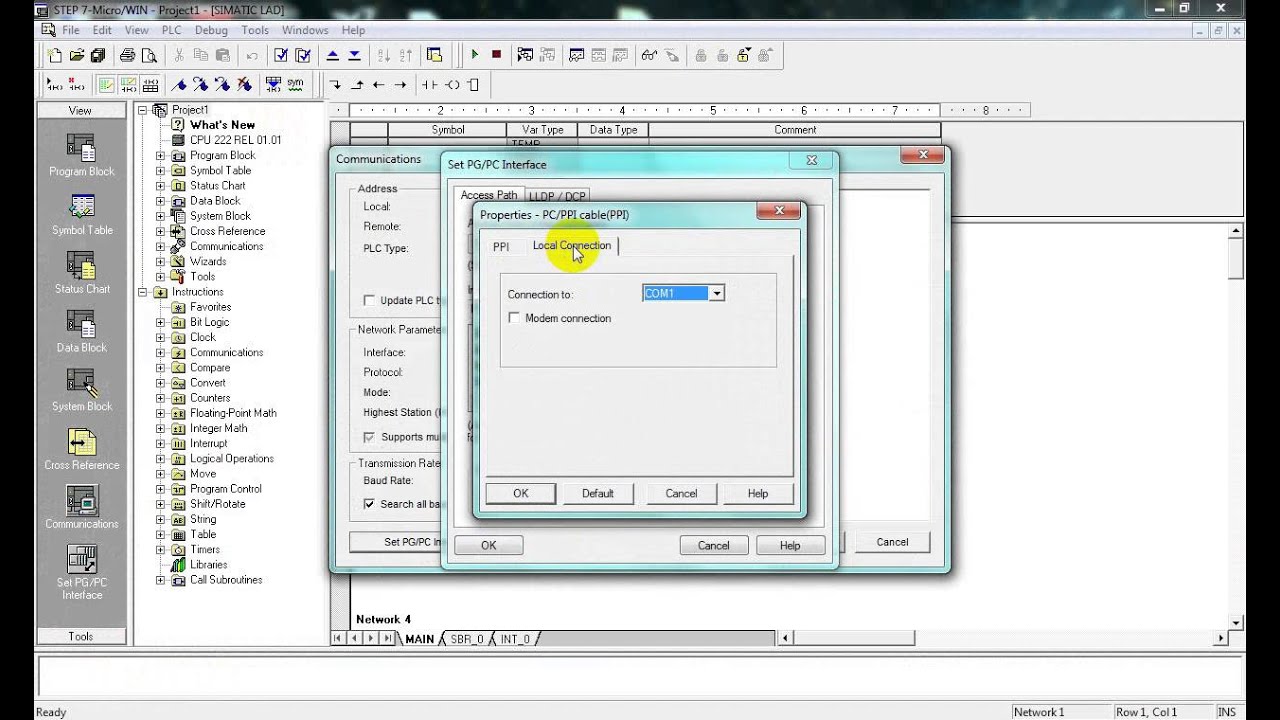Image resolution: width=1280 pixels, height=720 pixels.
Task: Click the sym apply symbols icon
Action: coord(295,85)
